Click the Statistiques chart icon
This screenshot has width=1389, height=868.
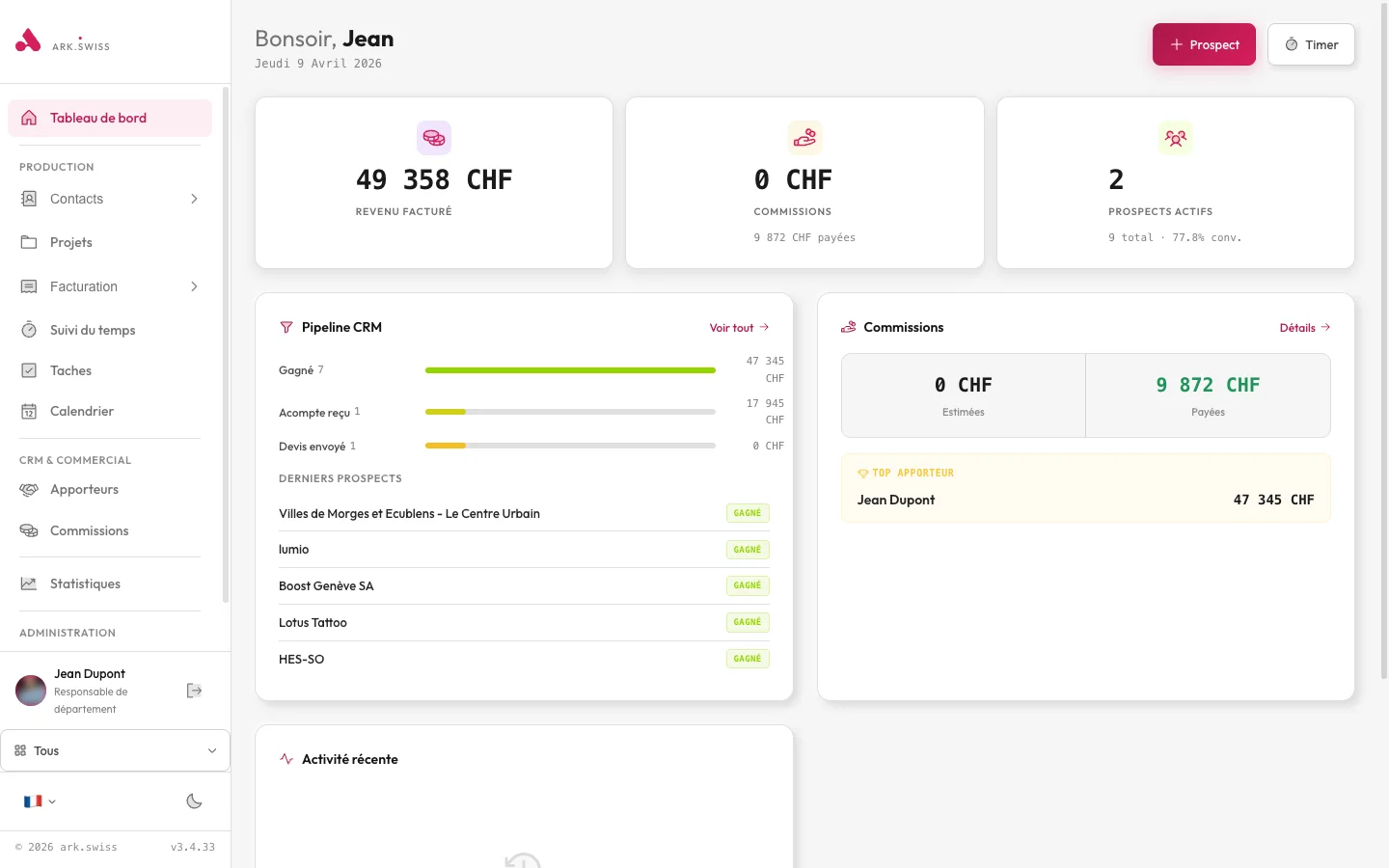[x=28, y=583]
